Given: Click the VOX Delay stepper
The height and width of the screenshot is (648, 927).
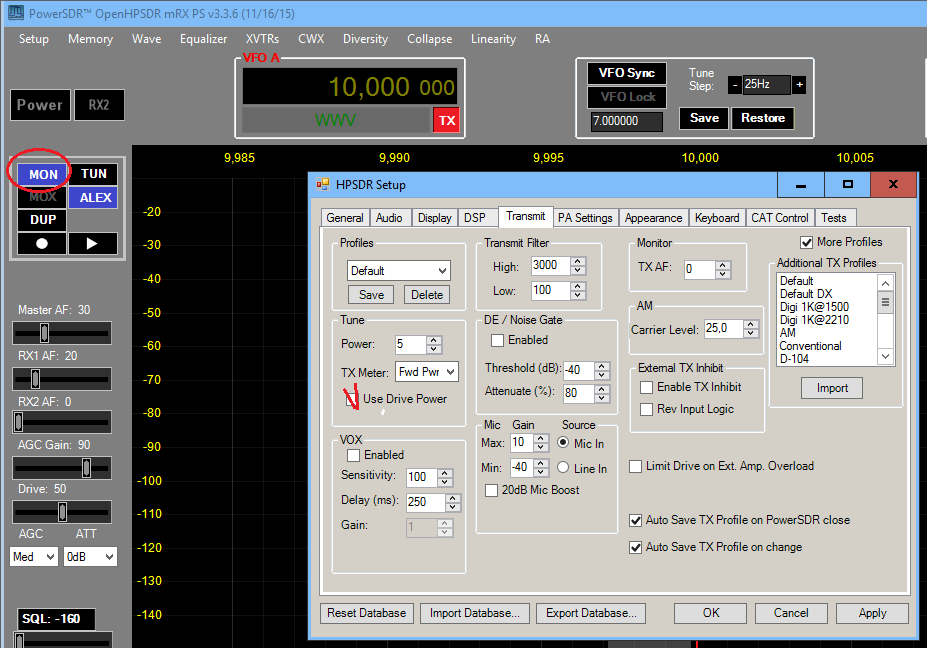Looking at the screenshot, I should [x=453, y=503].
